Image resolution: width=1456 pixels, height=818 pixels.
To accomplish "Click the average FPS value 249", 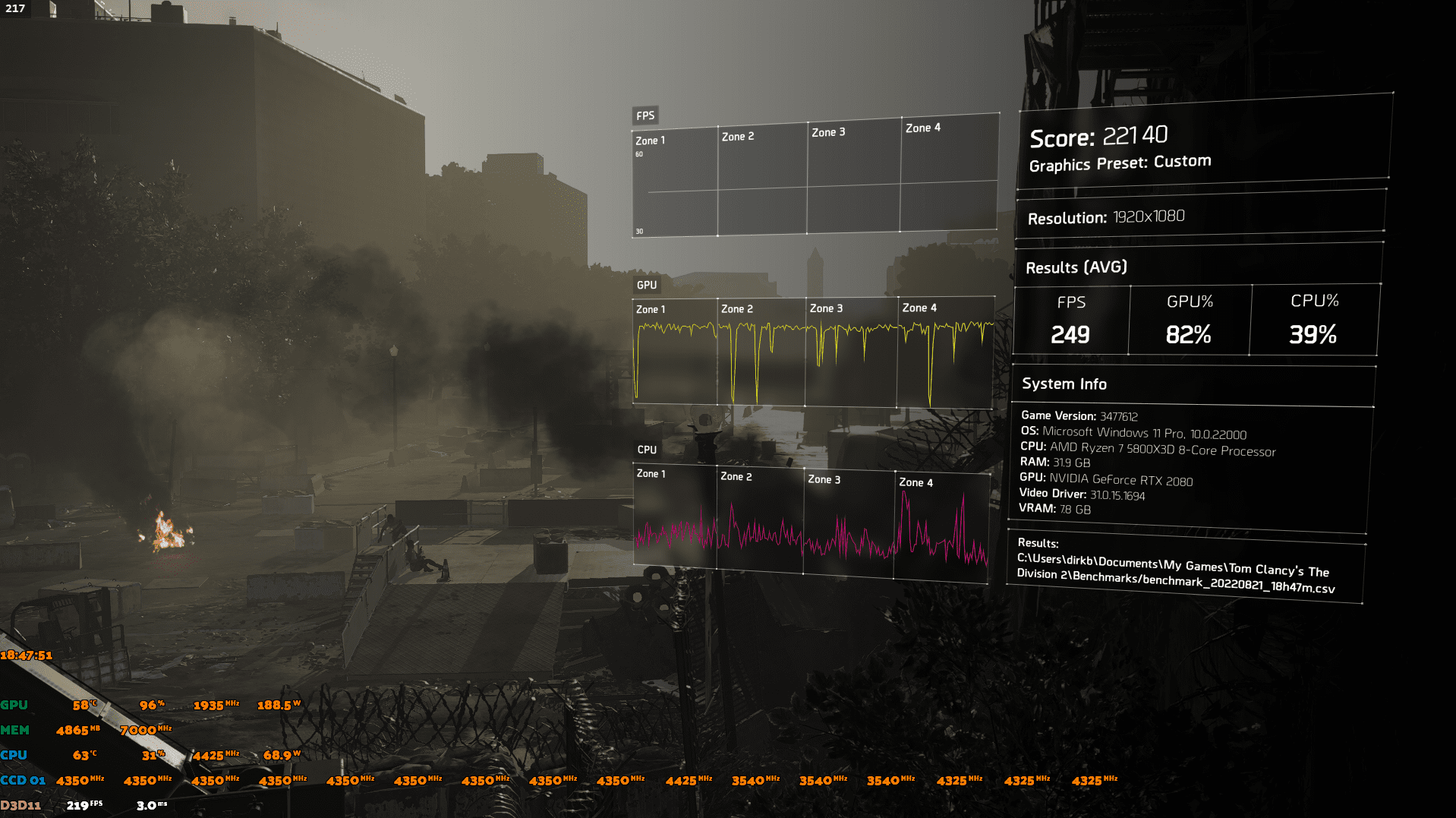I will click(x=1070, y=335).
